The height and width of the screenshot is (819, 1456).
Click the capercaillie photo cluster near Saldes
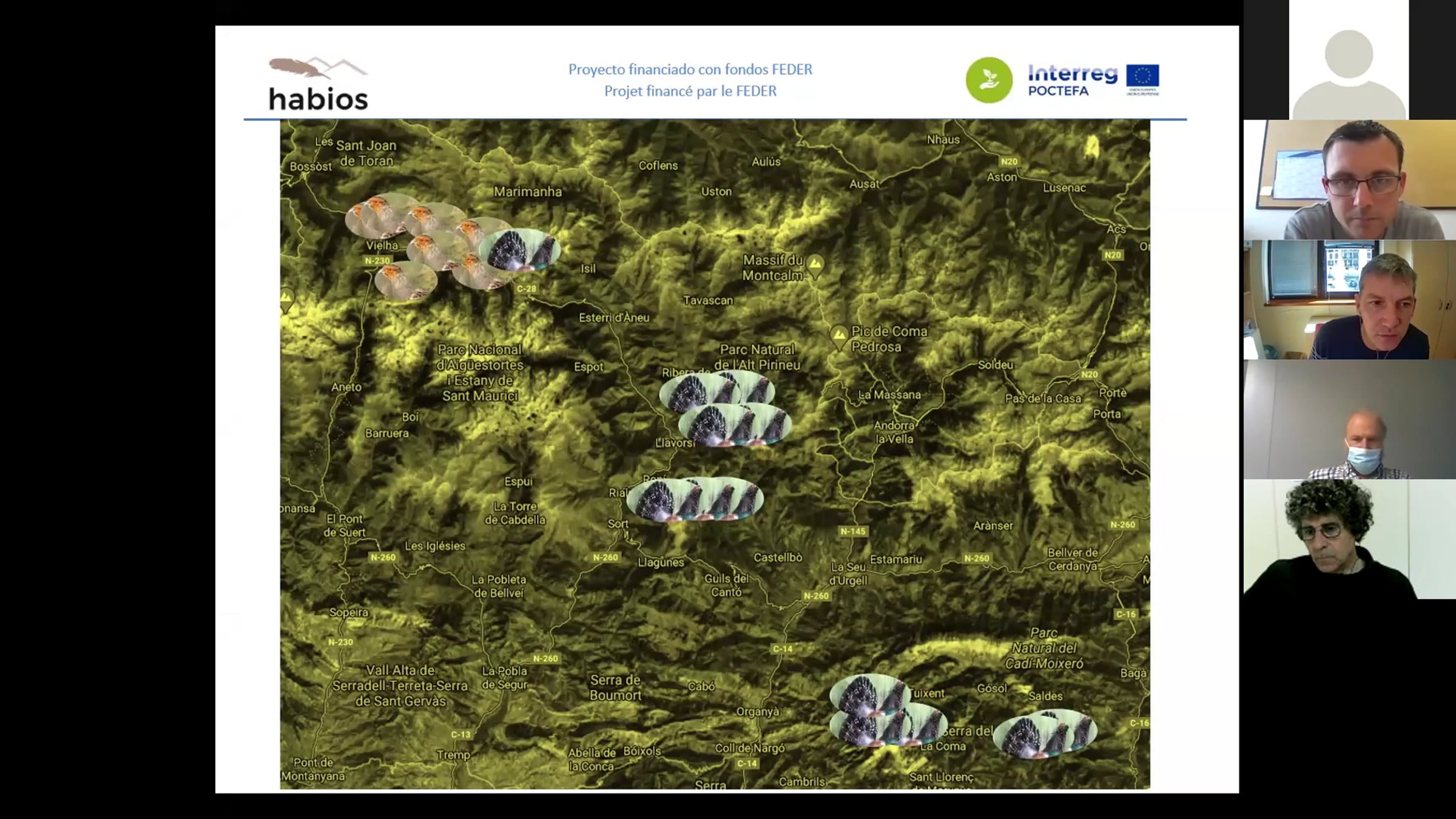point(1045,733)
